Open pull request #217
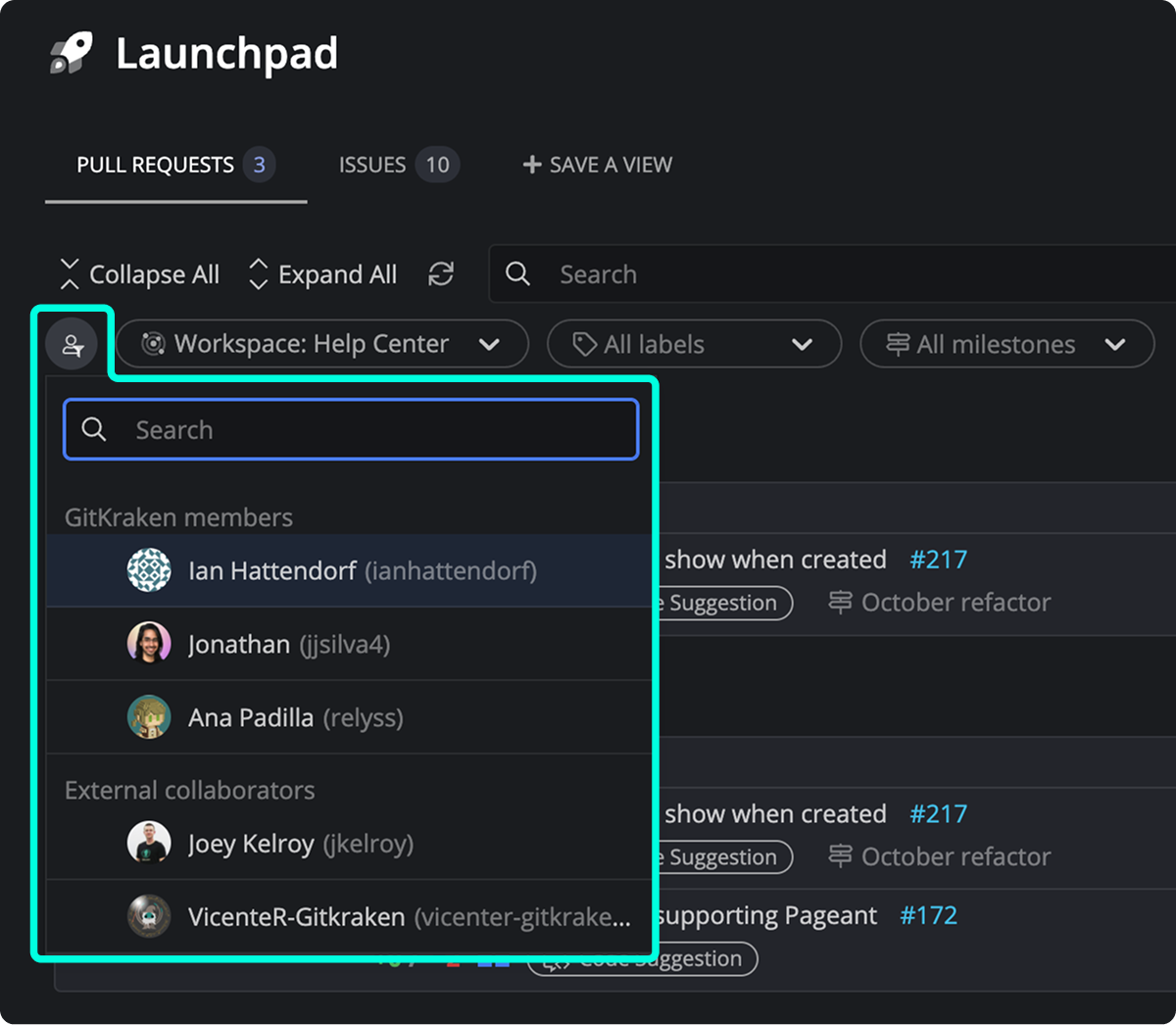Image resolution: width=1176 pixels, height=1025 pixels. pyautogui.click(x=938, y=559)
